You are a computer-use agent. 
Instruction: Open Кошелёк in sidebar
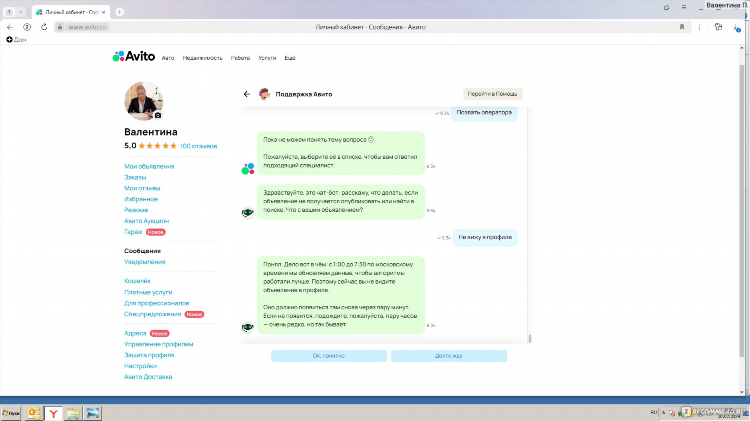pyautogui.click(x=137, y=281)
